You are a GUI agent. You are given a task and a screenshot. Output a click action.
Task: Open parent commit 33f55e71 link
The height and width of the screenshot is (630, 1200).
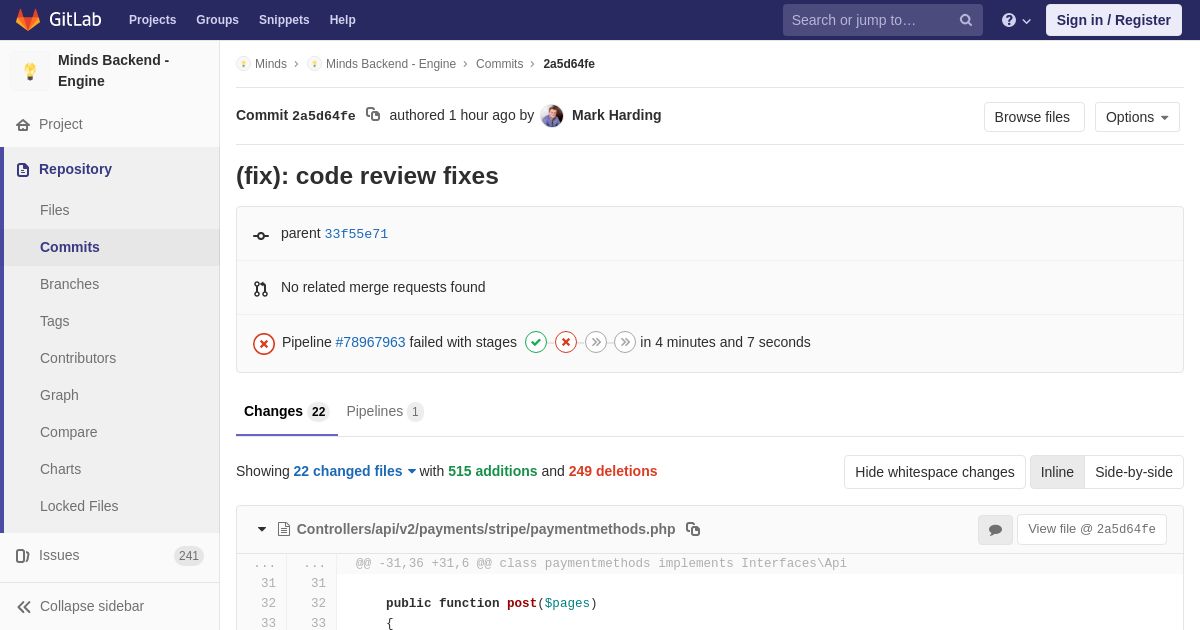click(356, 234)
